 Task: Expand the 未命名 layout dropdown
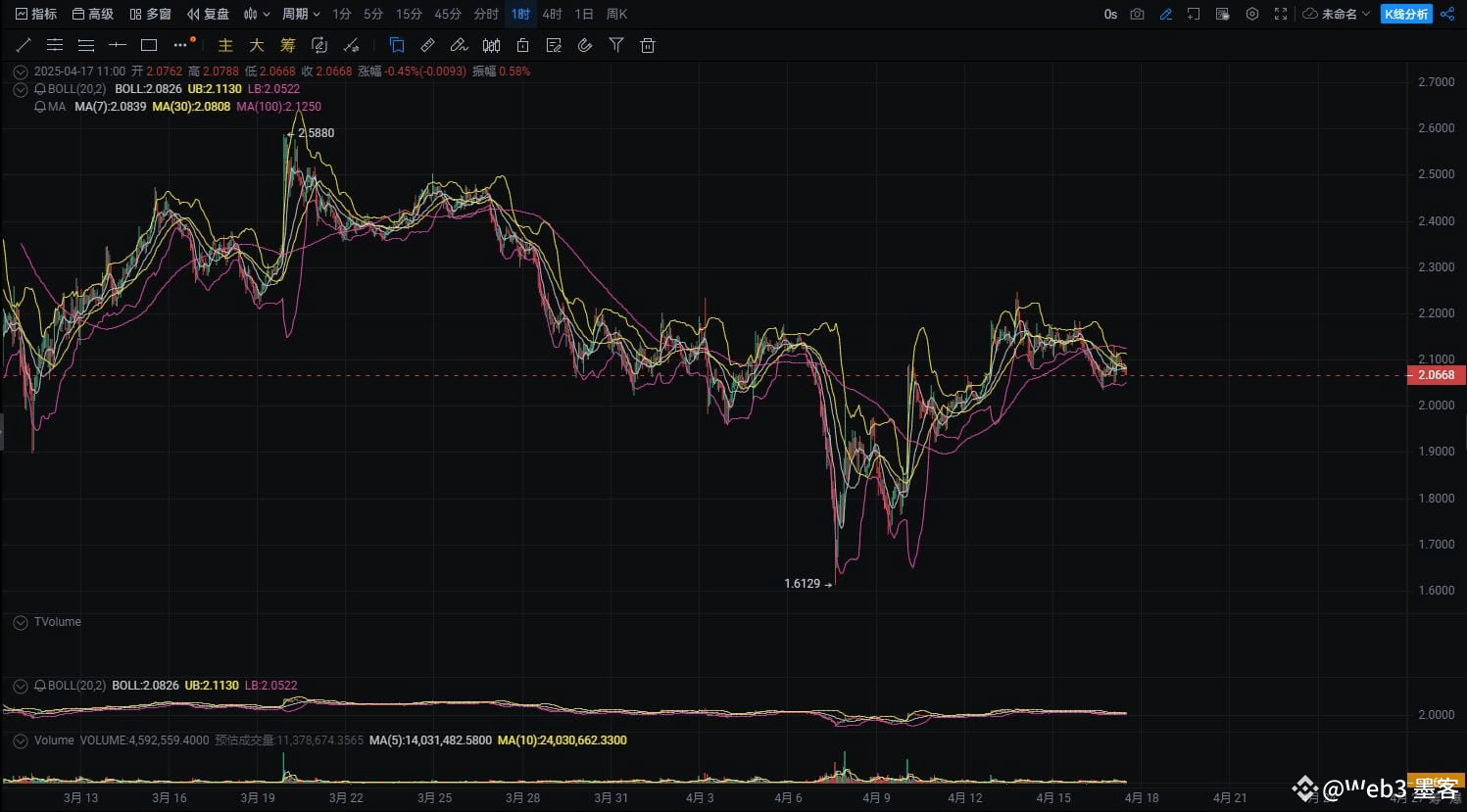[x=1338, y=14]
